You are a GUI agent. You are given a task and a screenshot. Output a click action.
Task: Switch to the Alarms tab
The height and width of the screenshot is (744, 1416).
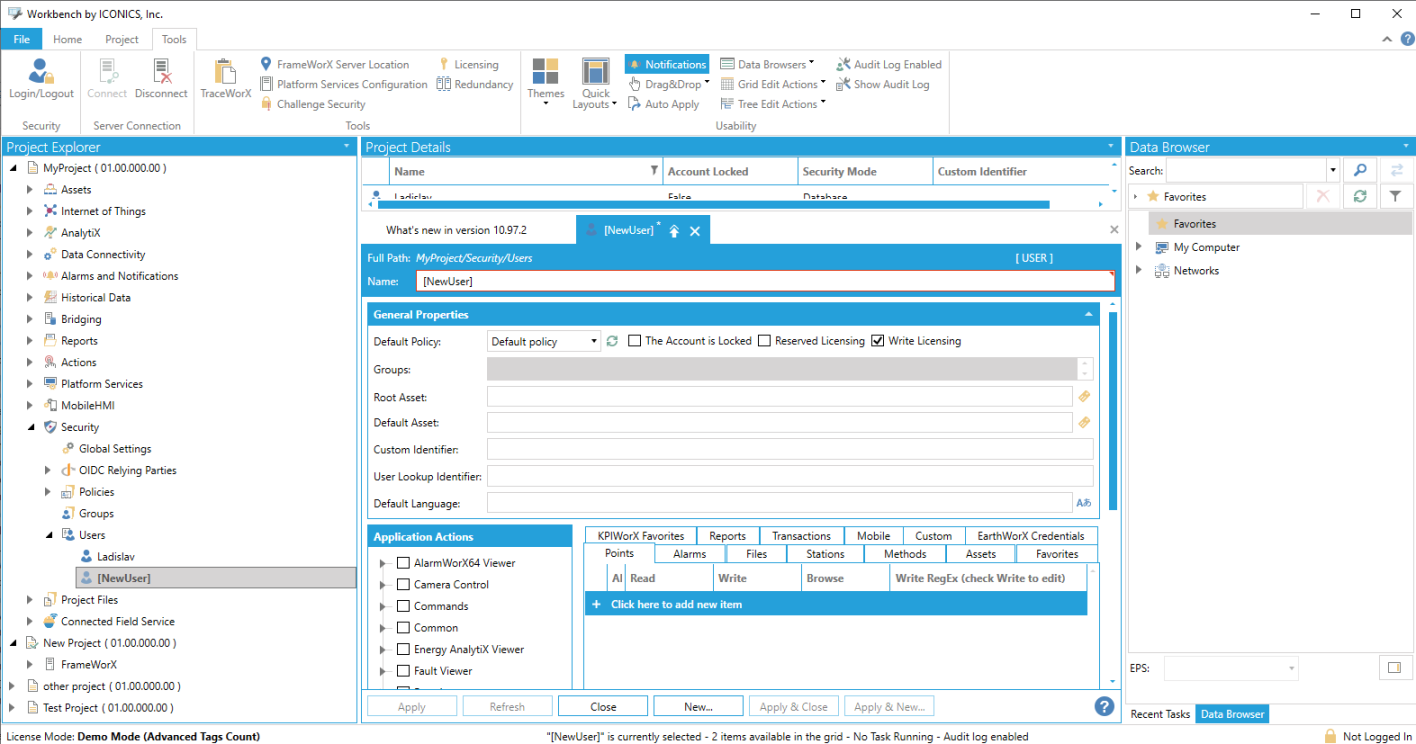(689, 554)
